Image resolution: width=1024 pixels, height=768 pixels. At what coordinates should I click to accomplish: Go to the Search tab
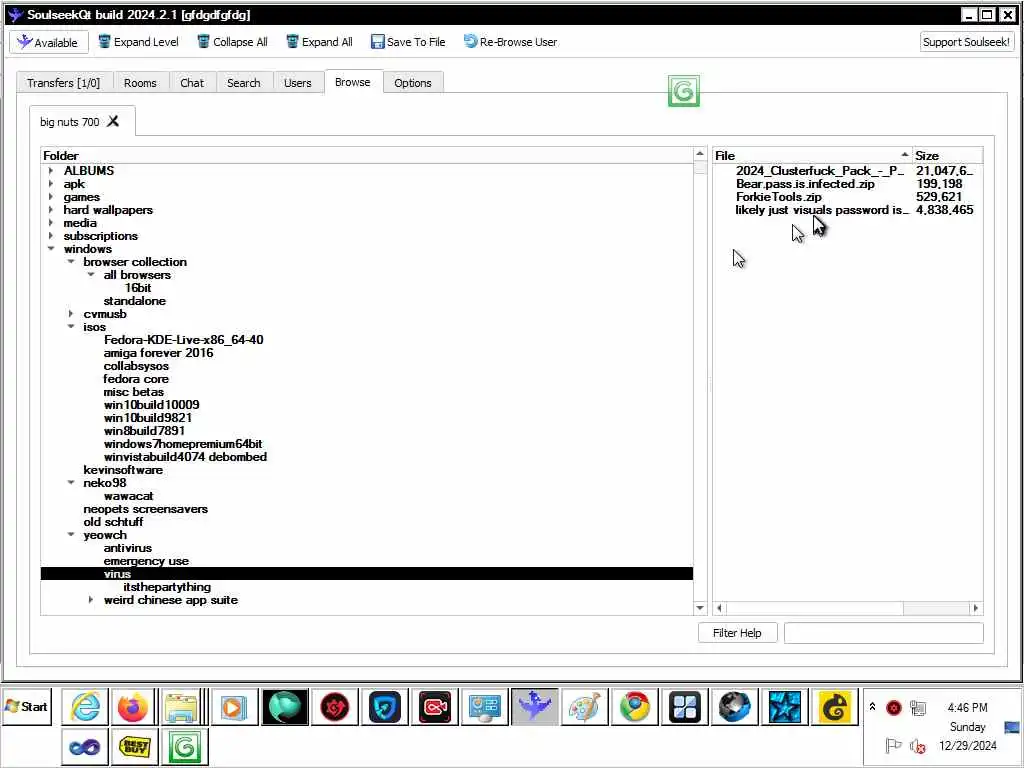(x=244, y=83)
